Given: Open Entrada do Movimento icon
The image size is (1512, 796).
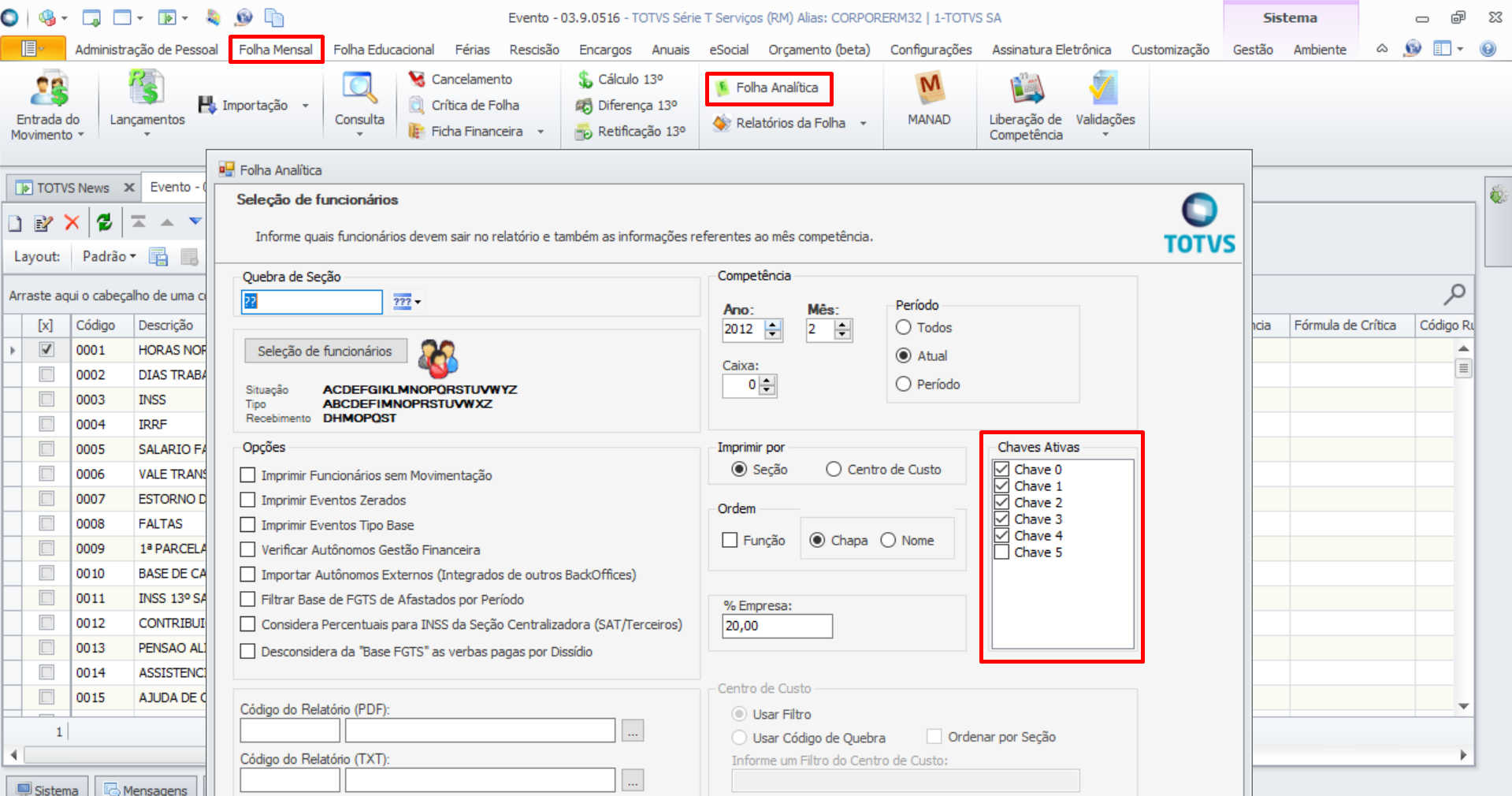Looking at the screenshot, I should (x=49, y=88).
